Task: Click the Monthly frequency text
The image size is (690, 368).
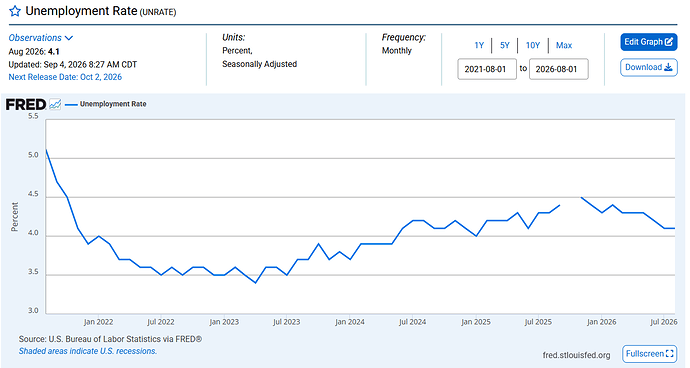Action: 396,51
